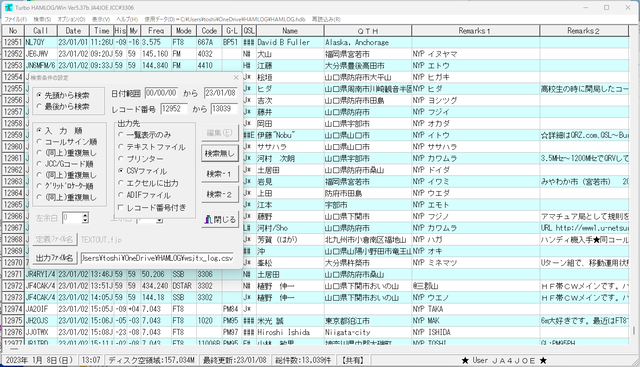
Task: Set output to CSVファイル
Action: pyautogui.click(x=142, y=171)
